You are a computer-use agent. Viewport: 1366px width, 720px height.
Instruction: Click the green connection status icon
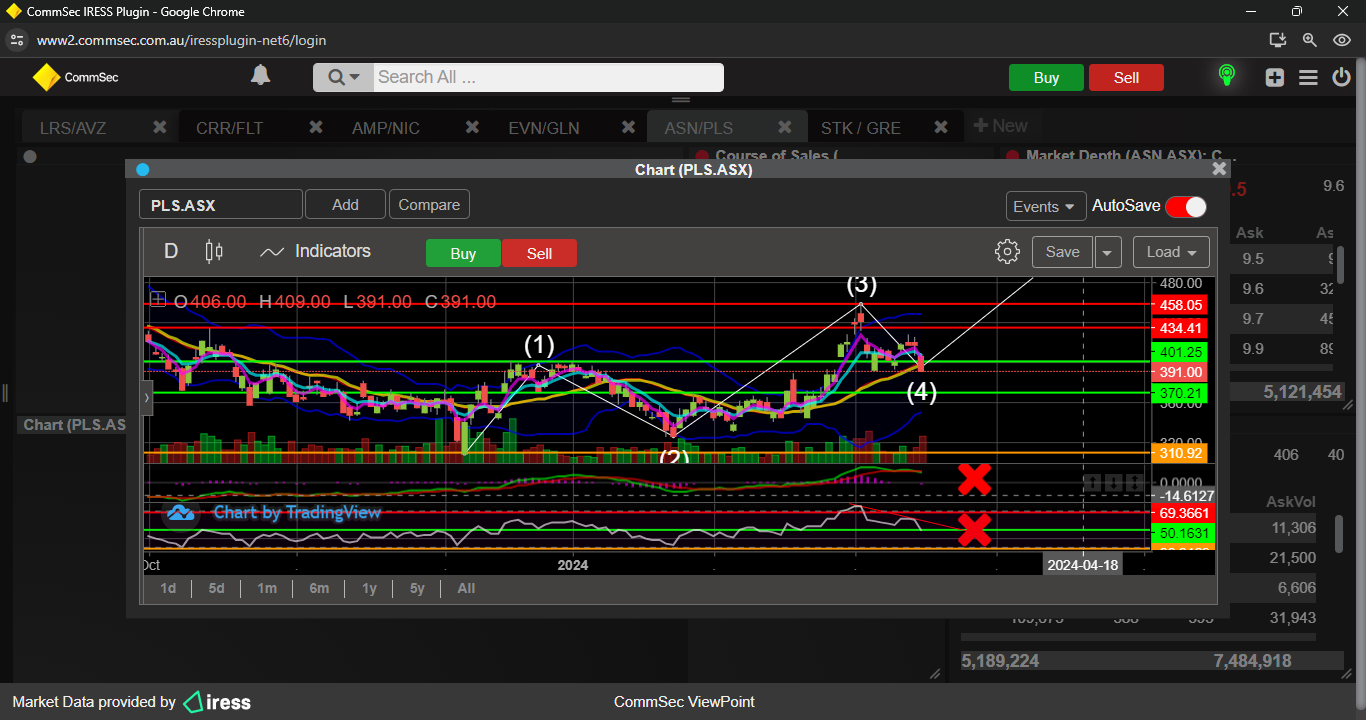[1226, 76]
